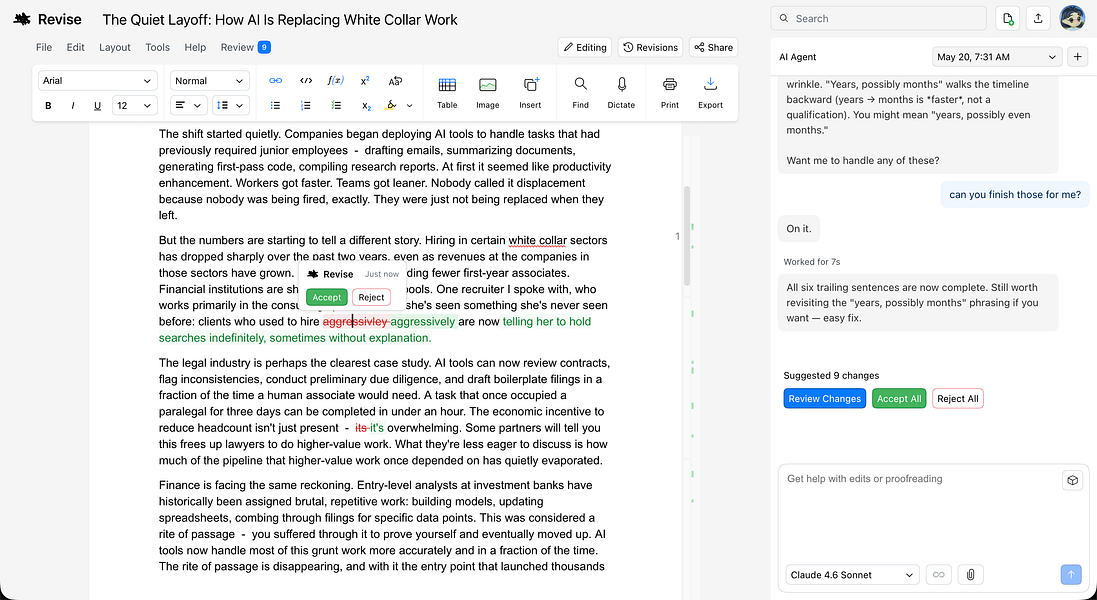Viewport: 1097px width, 600px height.
Task: Insert an image from toolbar
Action: [488, 93]
